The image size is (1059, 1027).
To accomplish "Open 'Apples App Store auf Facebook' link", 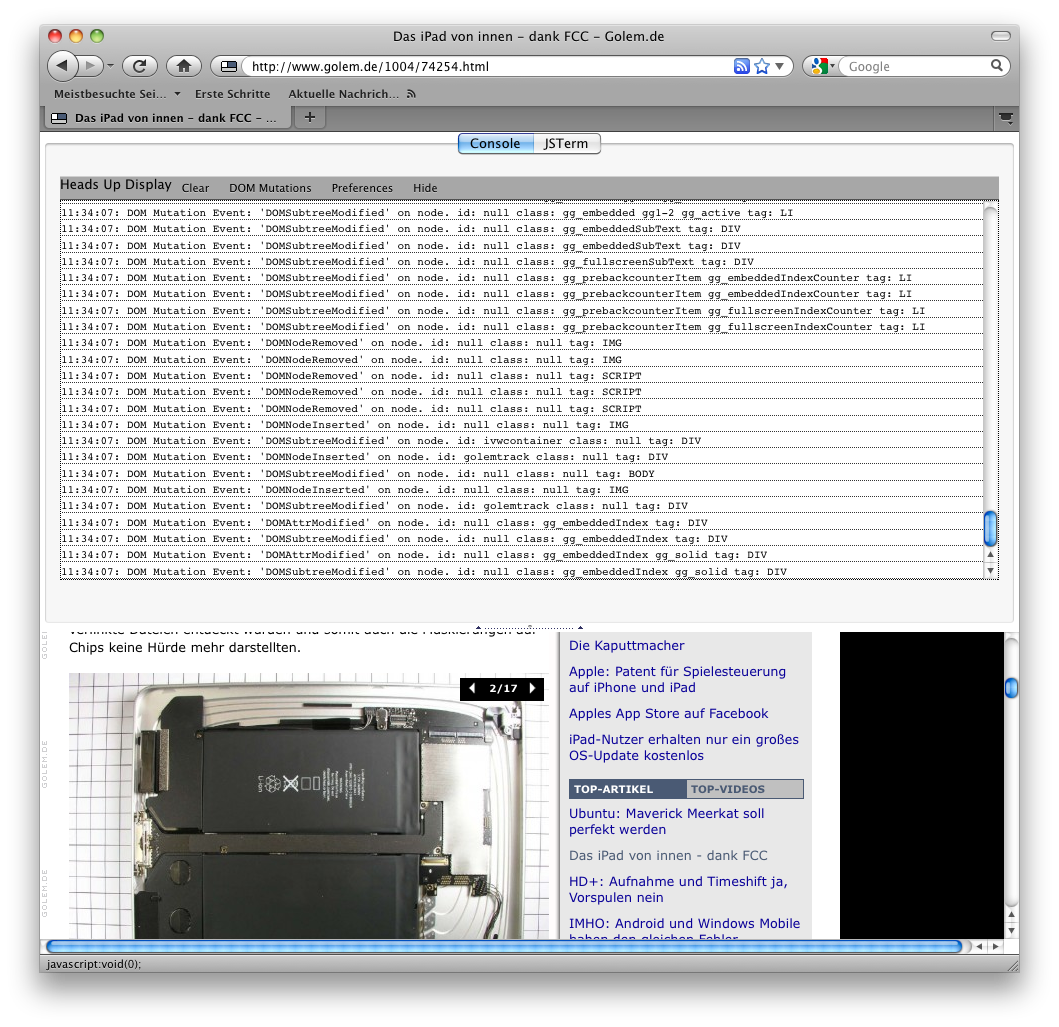I will [668, 714].
